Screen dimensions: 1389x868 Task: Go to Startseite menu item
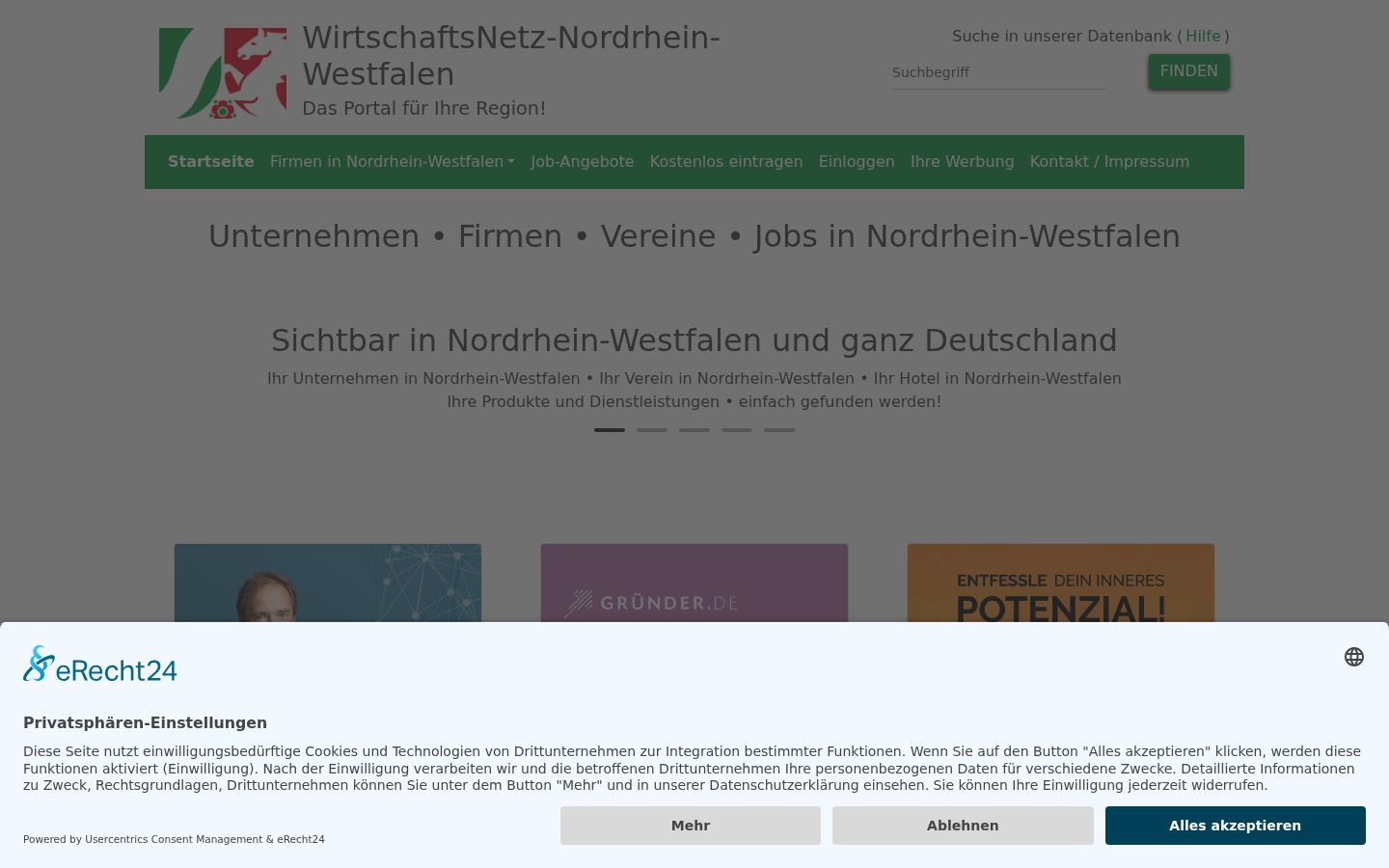211,162
